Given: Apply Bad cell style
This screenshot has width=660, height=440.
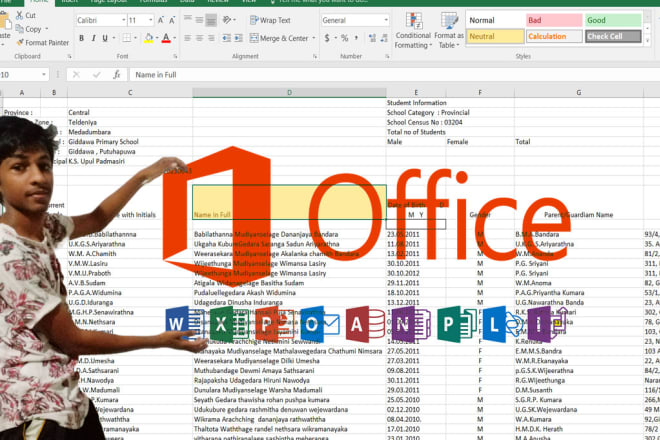Looking at the screenshot, I should [554, 20].
